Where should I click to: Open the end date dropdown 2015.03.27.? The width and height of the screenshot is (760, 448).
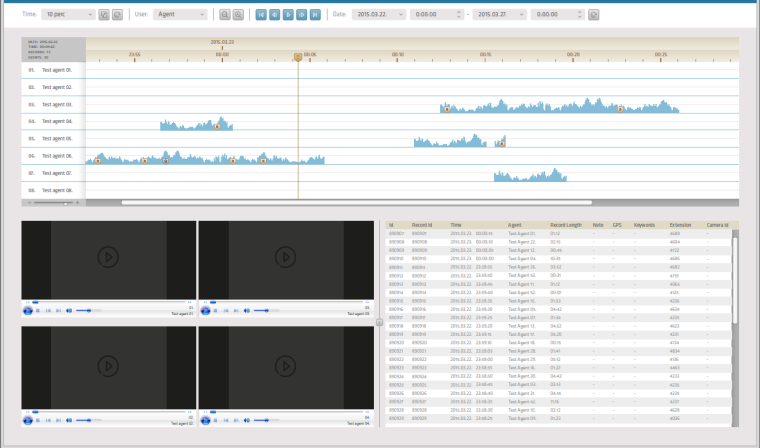(x=499, y=15)
